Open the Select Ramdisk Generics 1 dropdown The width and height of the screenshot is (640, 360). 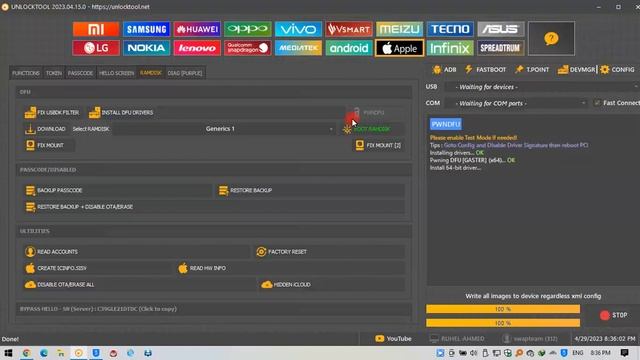coord(224,129)
